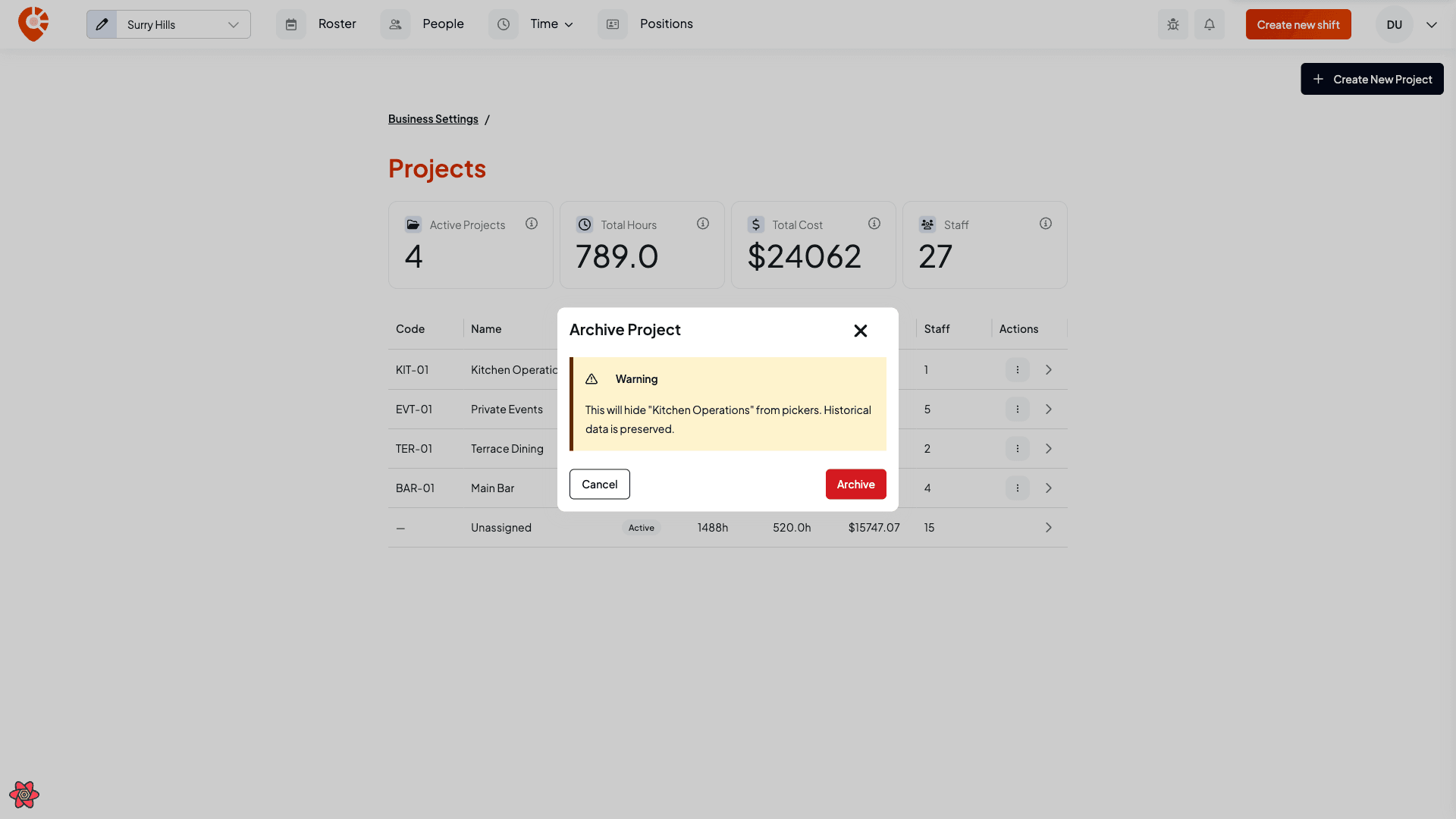Expand the Time menu
Screen dimensions: 1456x819
pos(551,24)
